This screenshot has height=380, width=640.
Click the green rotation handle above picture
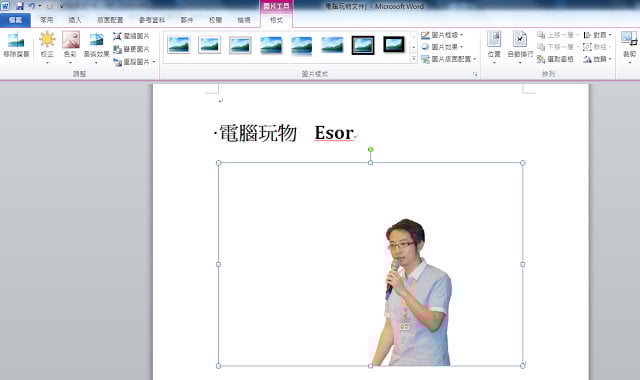click(x=371, y=149)
